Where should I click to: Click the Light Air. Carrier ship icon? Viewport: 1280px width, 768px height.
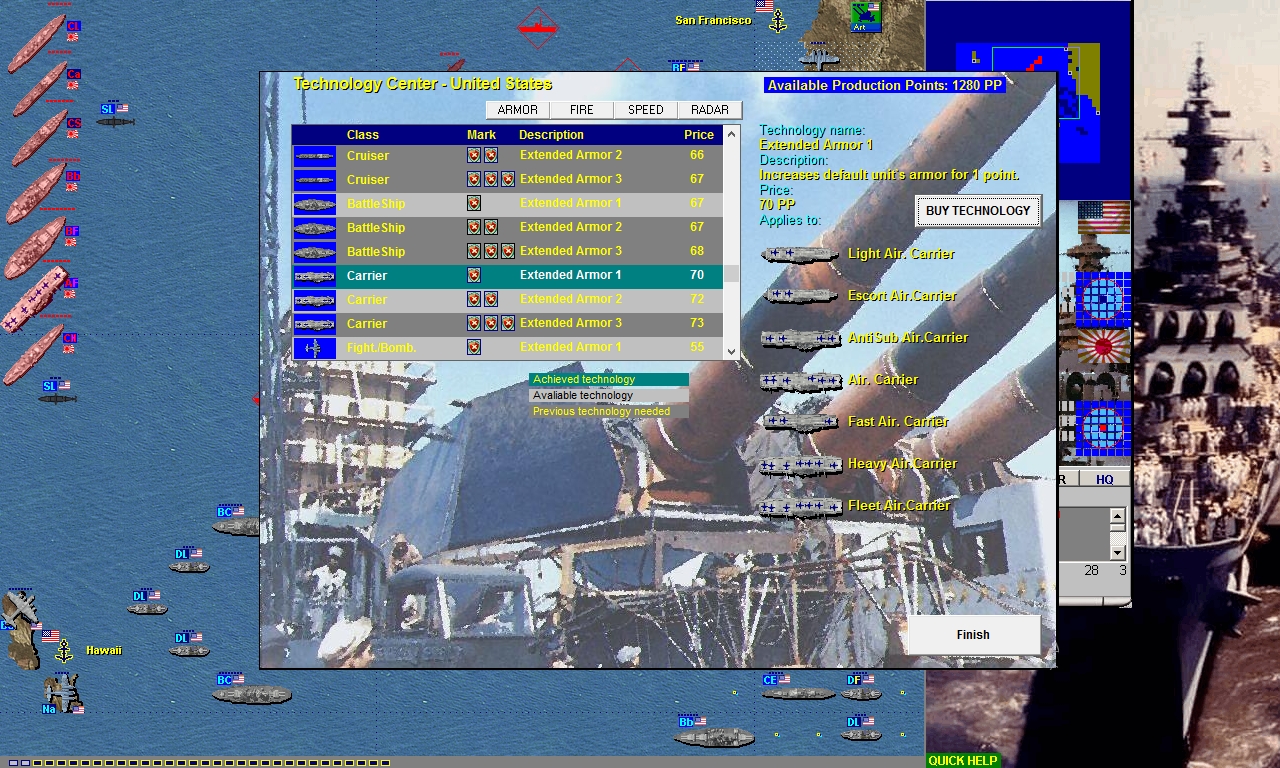799,255
